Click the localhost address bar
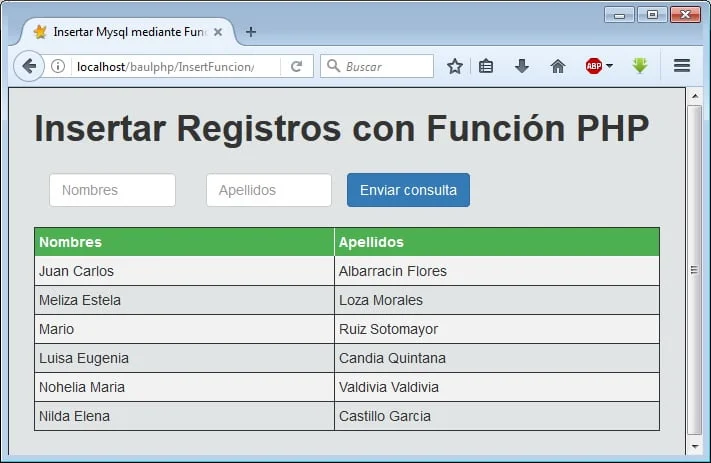The width and height of the screenshot is (711, 463). pyautogui.click(x=176, y=67)
